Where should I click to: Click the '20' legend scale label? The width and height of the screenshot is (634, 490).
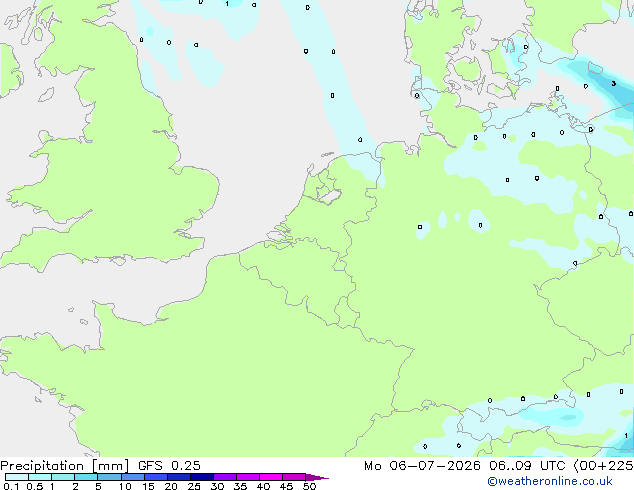point(171,486)
